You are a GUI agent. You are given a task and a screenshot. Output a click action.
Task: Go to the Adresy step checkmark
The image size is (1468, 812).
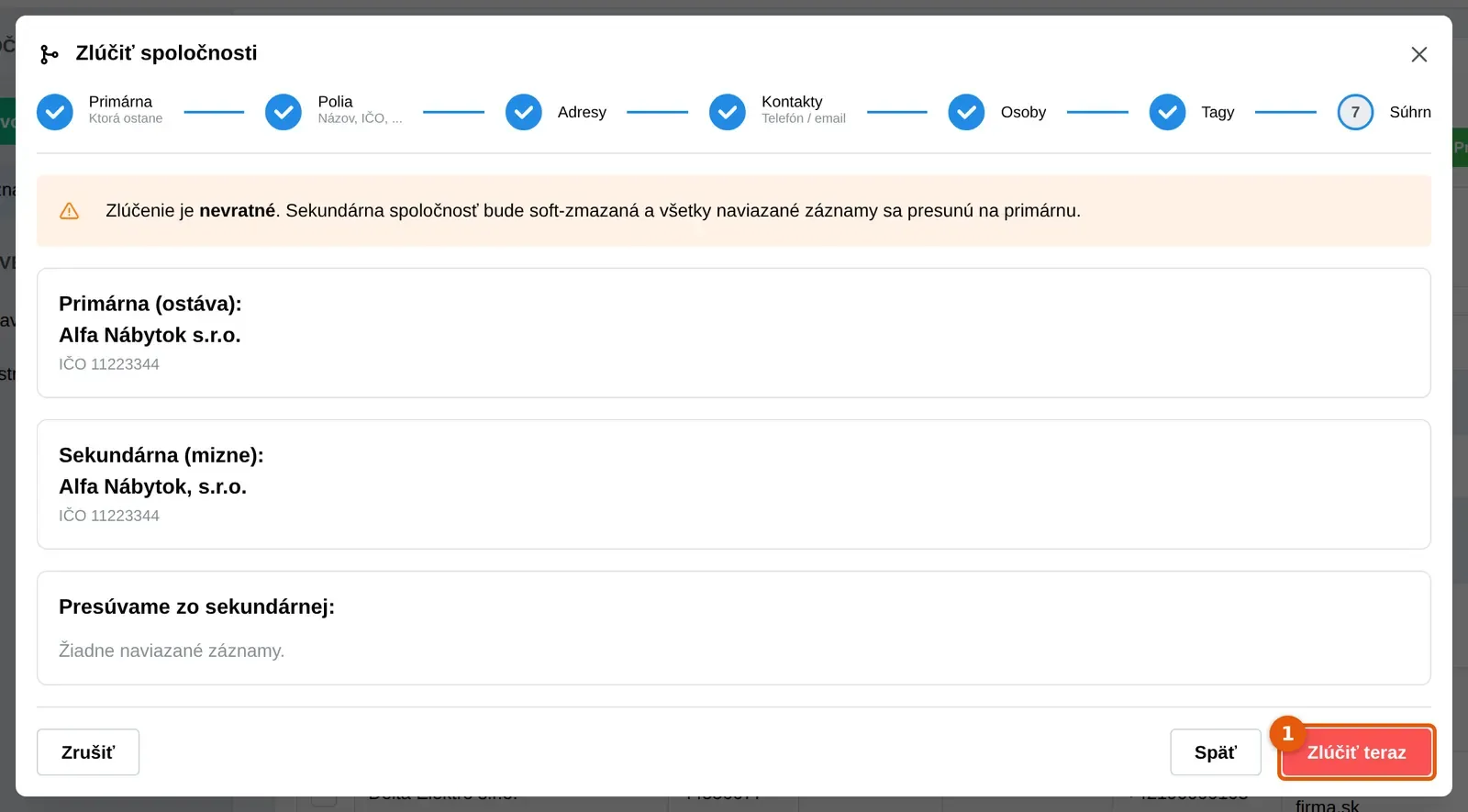point(524,112)
